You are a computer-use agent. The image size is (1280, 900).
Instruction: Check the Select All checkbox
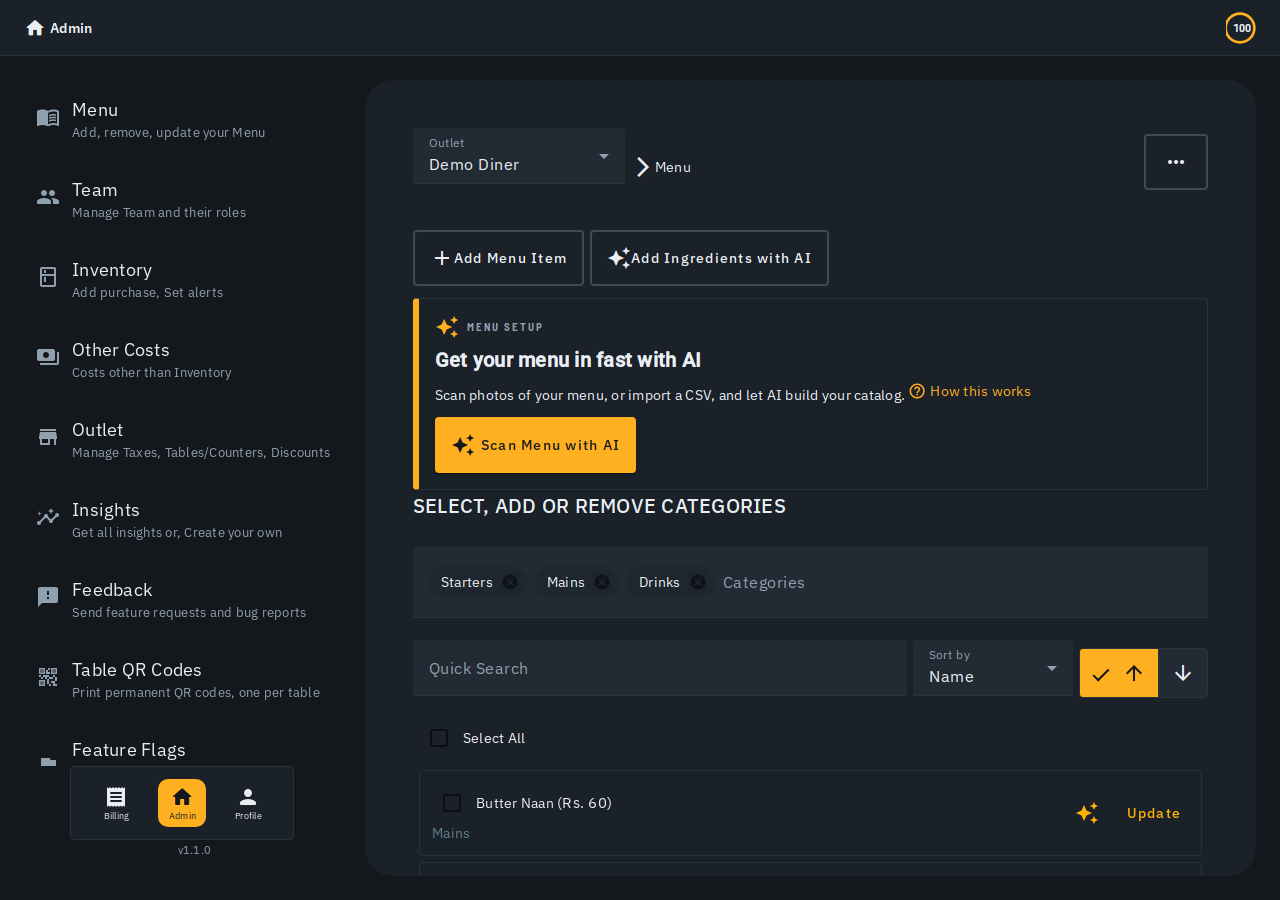pos(439,738)
